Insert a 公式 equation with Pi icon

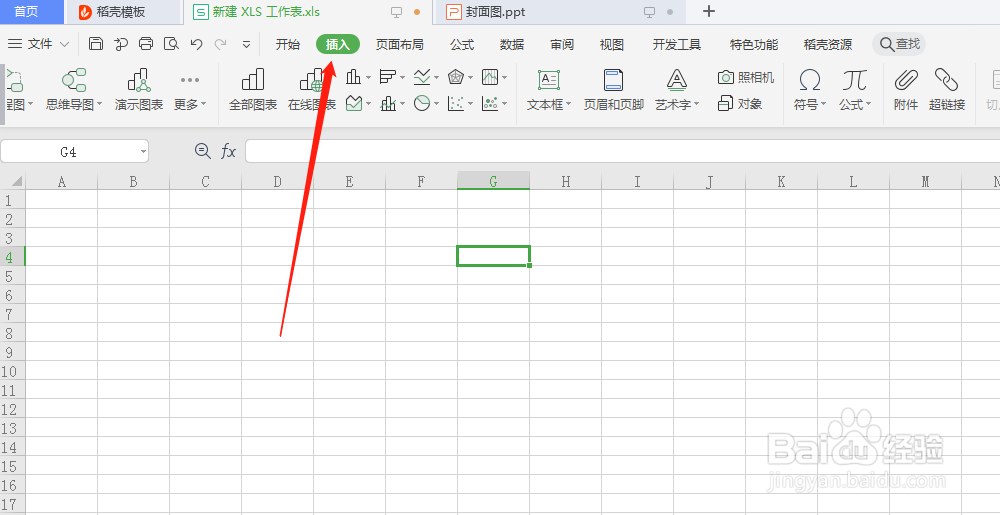[855, 89]
